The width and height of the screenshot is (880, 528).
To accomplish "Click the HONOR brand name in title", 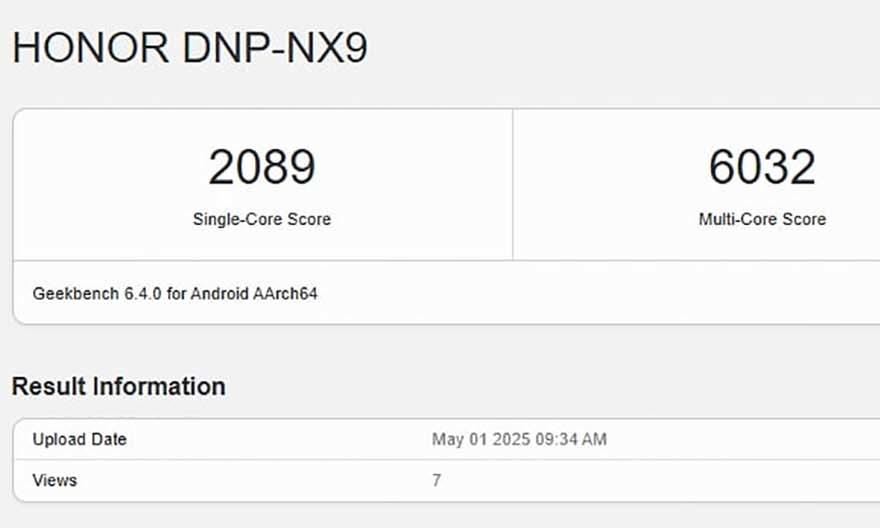I will point(92,49).
